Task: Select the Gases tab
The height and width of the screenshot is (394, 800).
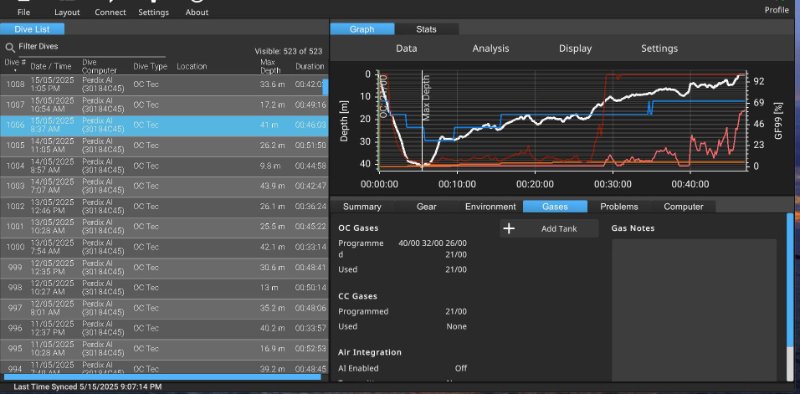Action: (555, 207)
